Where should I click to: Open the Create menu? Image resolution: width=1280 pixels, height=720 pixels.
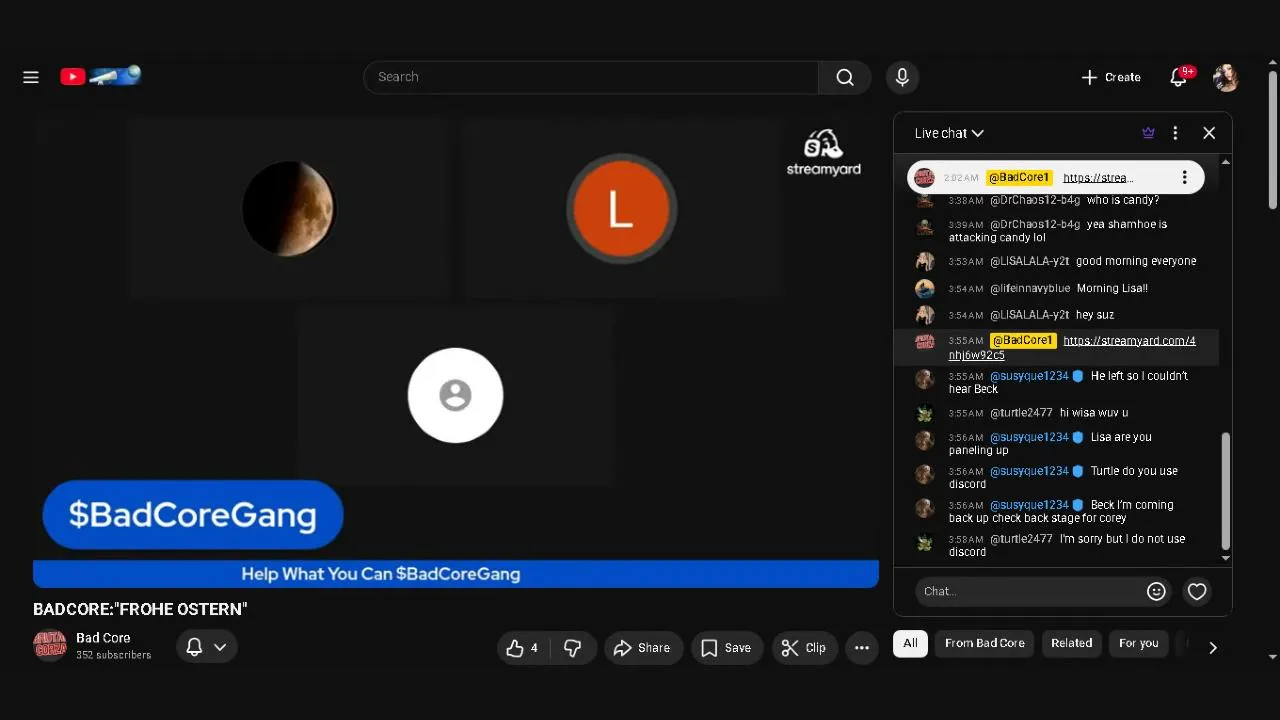point(1111,77)
